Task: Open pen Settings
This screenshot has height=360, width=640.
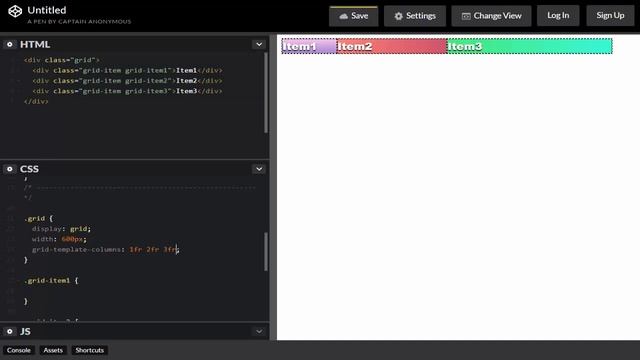Action: point(415,16)
